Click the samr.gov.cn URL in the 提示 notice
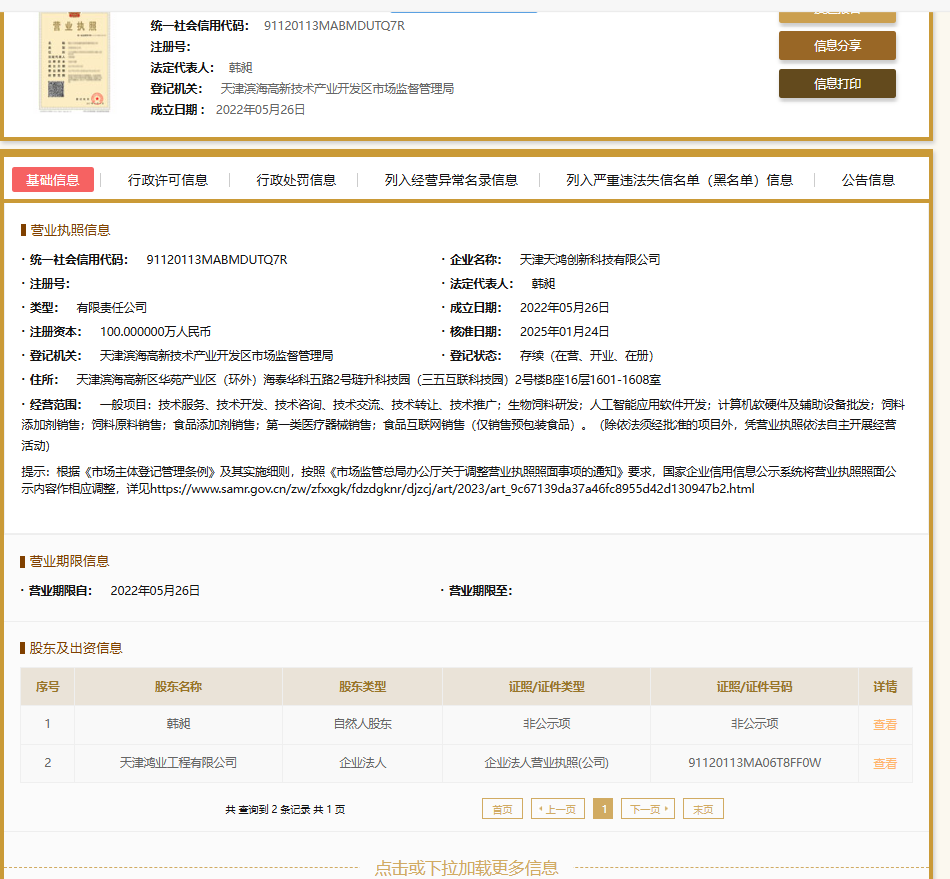 [x=452, y=488]
